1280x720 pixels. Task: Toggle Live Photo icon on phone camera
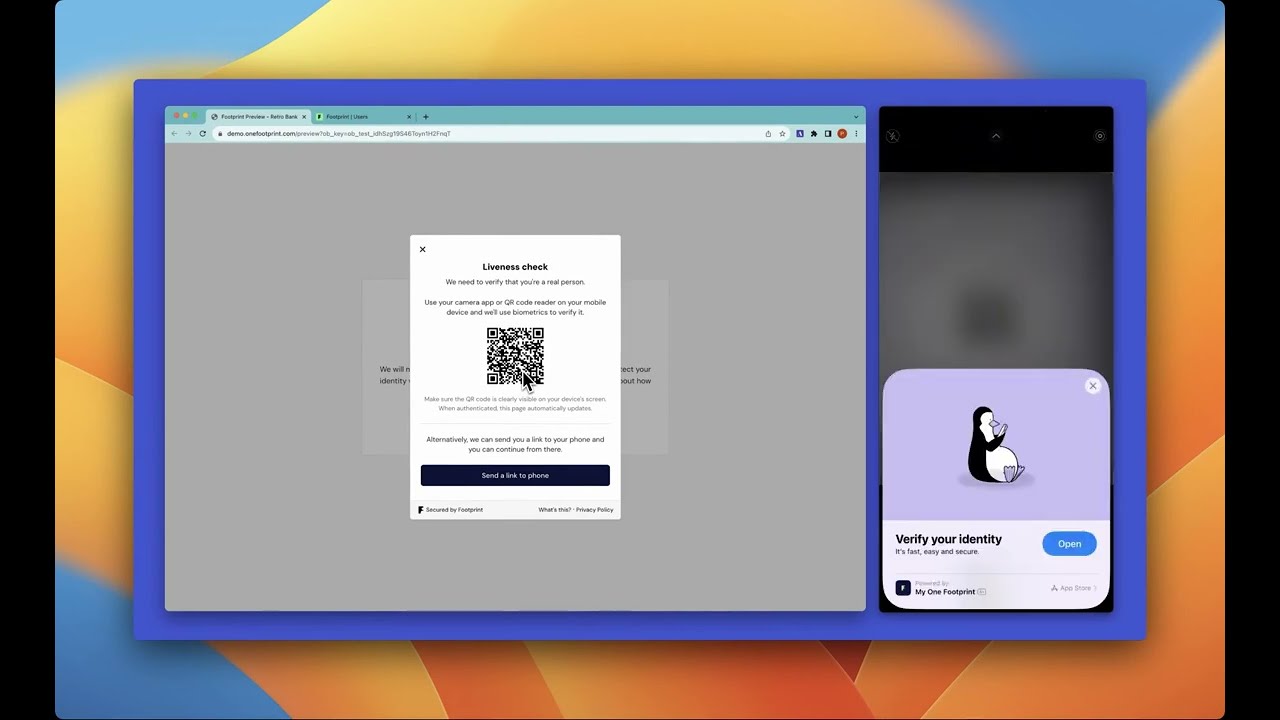[1100, 136]
